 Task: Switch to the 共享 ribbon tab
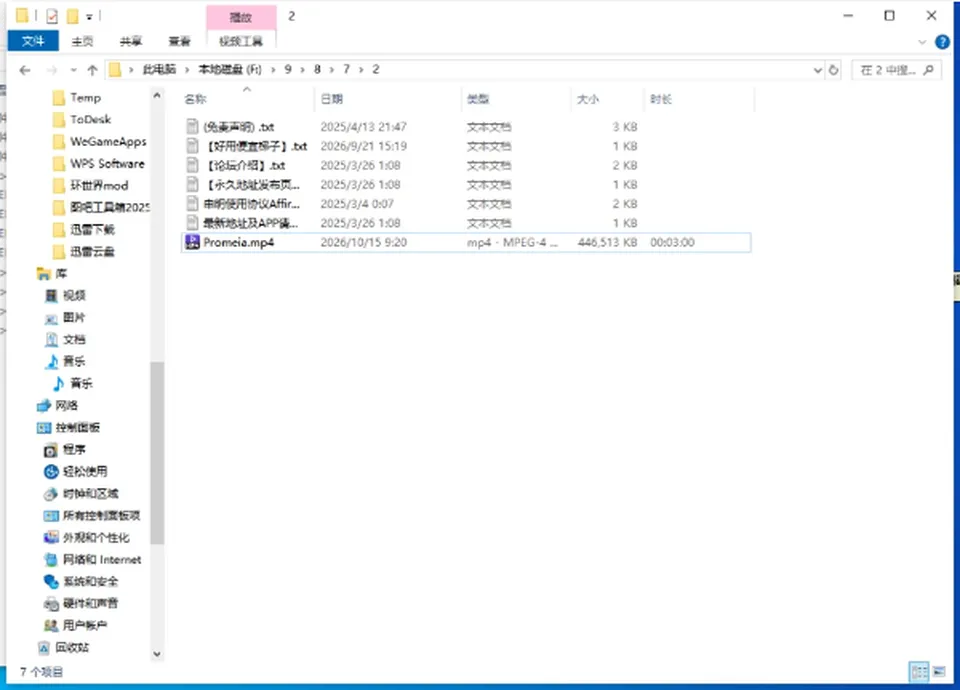click(x=130, y=41)
